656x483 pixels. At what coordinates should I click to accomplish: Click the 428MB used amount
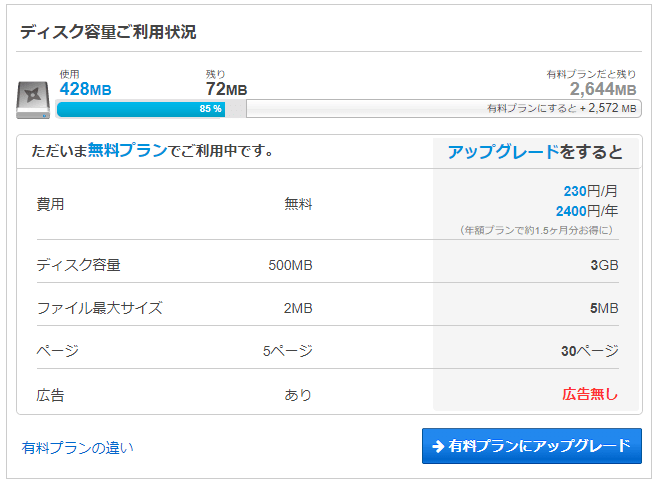tap(85, 89)
